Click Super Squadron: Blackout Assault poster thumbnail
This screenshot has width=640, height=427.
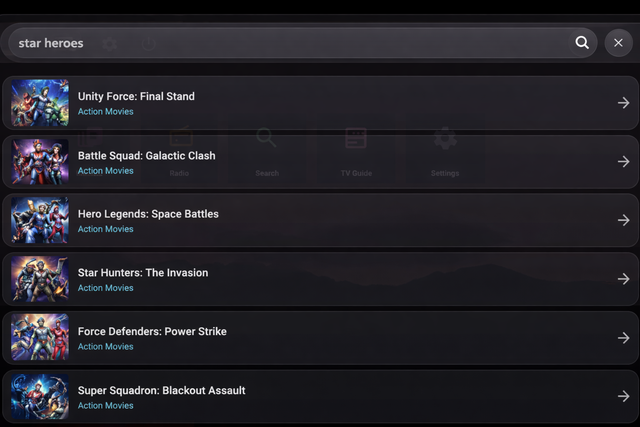click(x=40, y=396)
